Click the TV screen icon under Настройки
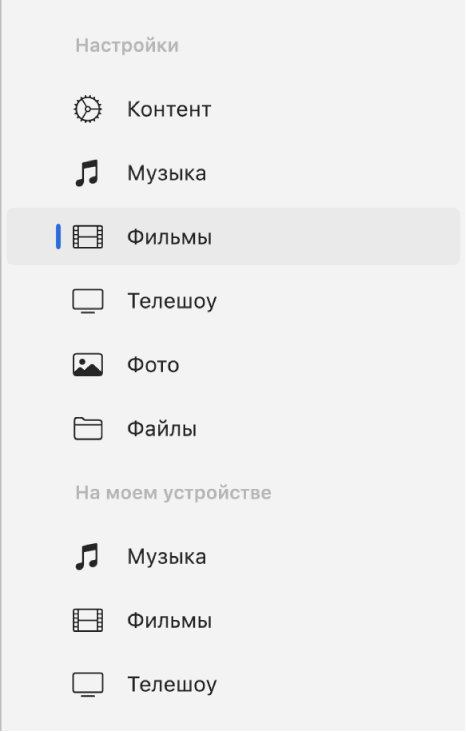 [88, 301]
